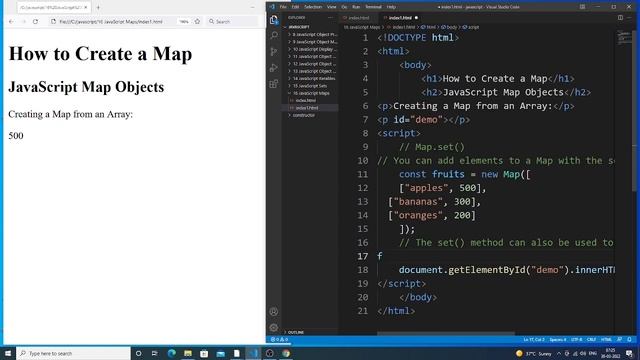Open errors and warnings count in status bar
The height and width of the screenshot is (360, 640).
(x=280, y=340)
